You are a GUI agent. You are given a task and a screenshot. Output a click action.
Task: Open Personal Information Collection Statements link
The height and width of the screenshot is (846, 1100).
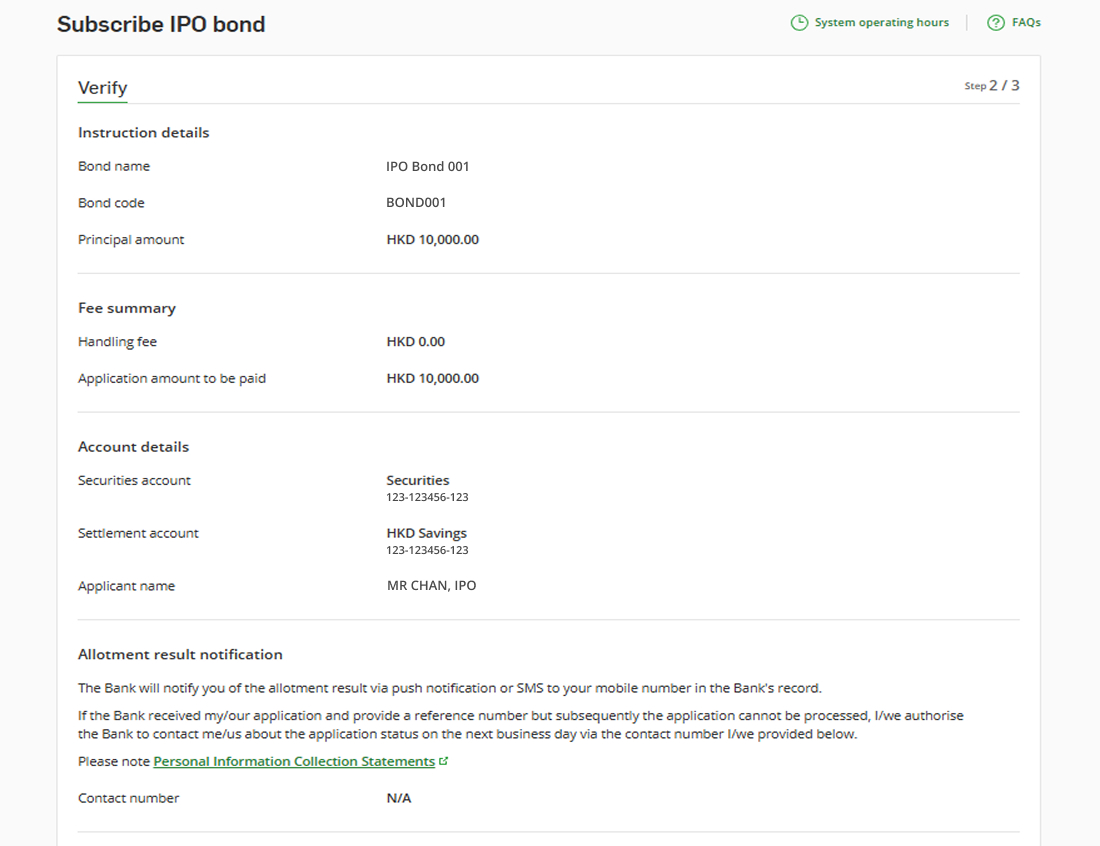[294, 762]
